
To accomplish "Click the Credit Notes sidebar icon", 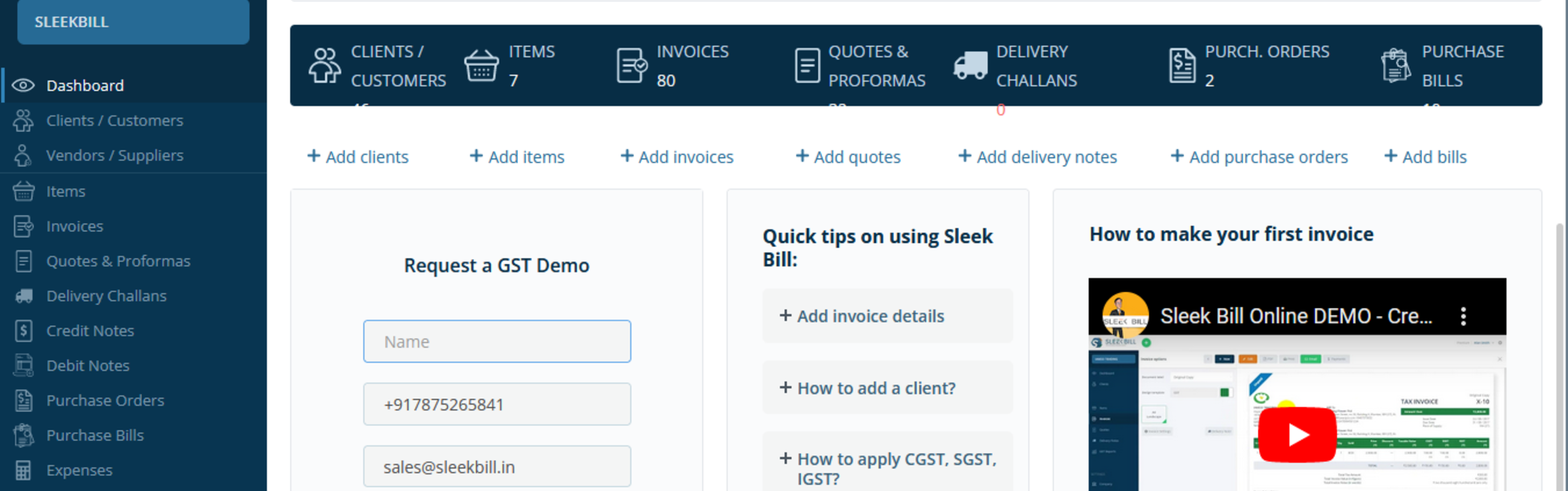I will tap(23, 331).
